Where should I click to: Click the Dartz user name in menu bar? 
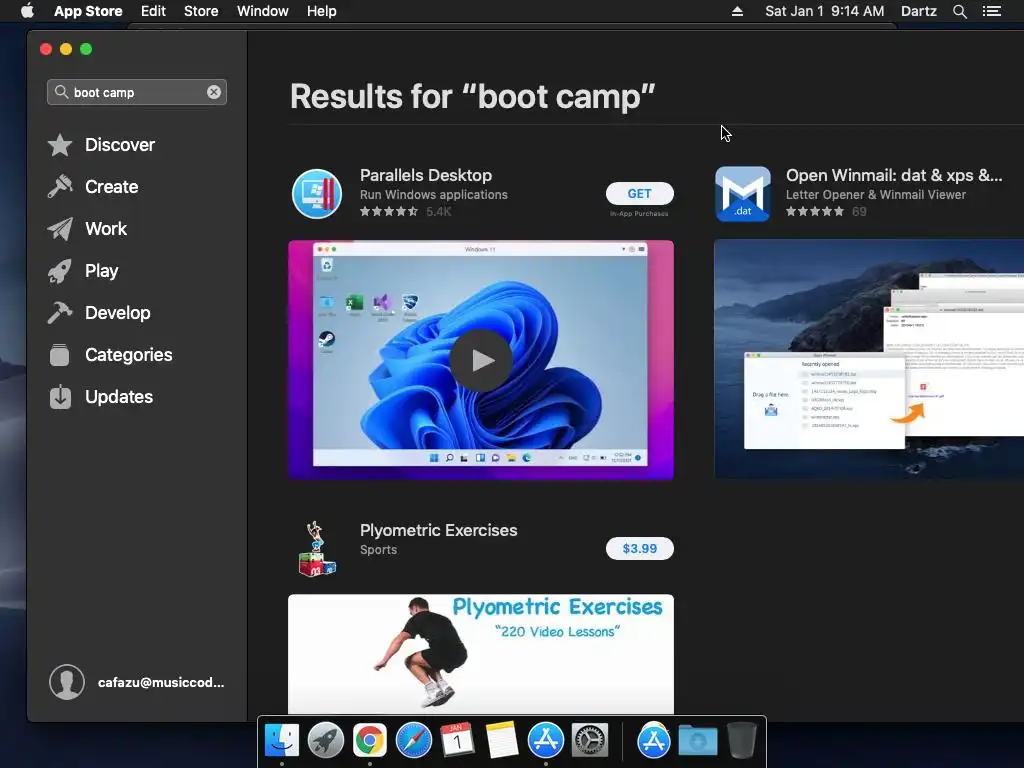pos(918,11)
